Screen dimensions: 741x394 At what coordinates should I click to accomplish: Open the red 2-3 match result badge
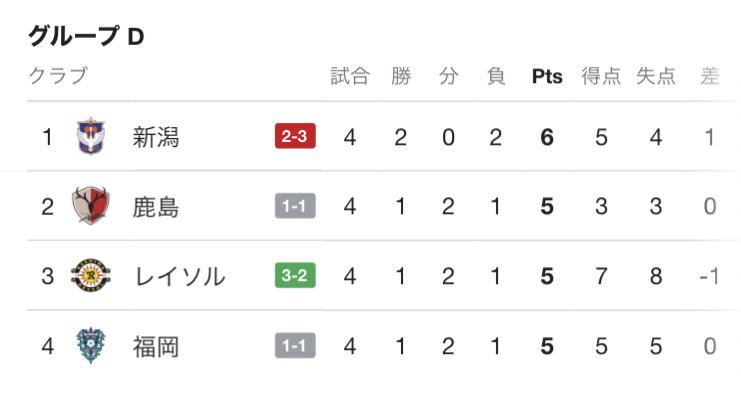point(295,136)
